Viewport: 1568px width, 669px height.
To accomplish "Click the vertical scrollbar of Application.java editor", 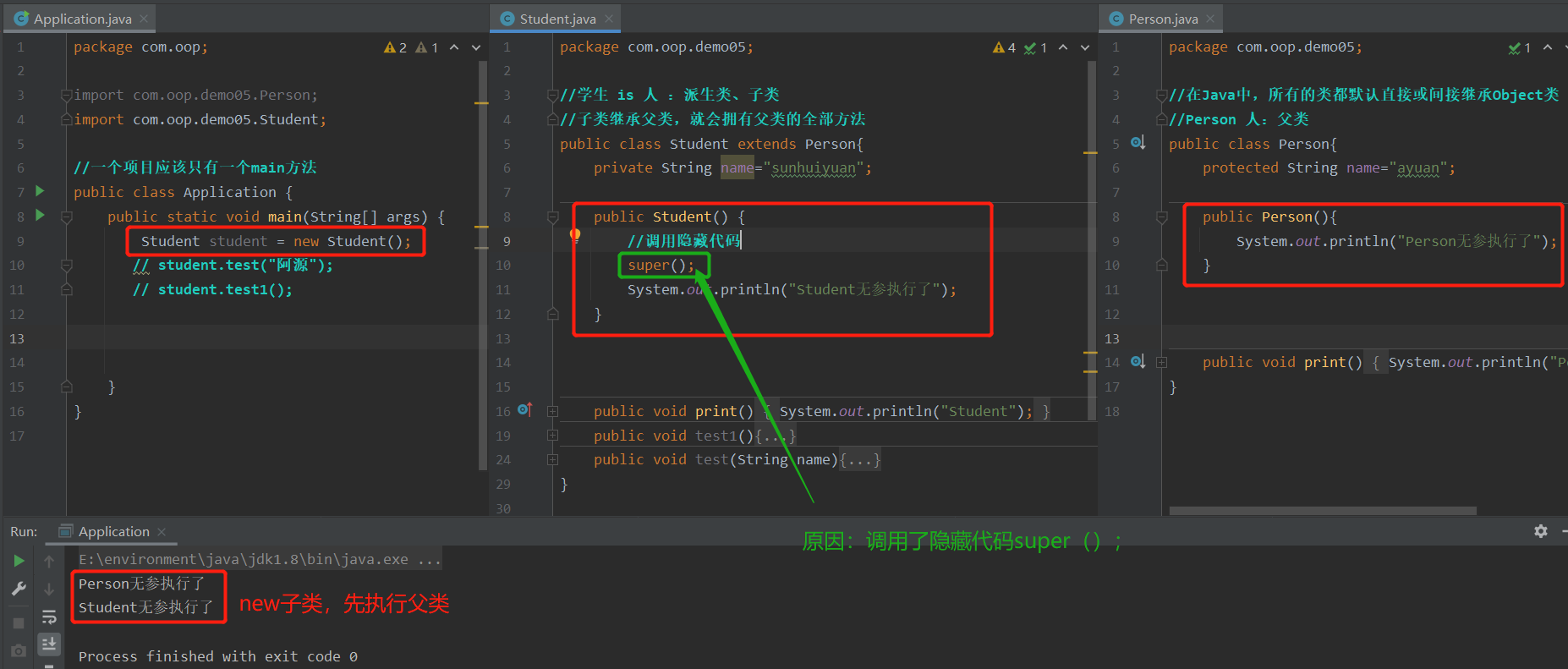I will coord(482,266).
